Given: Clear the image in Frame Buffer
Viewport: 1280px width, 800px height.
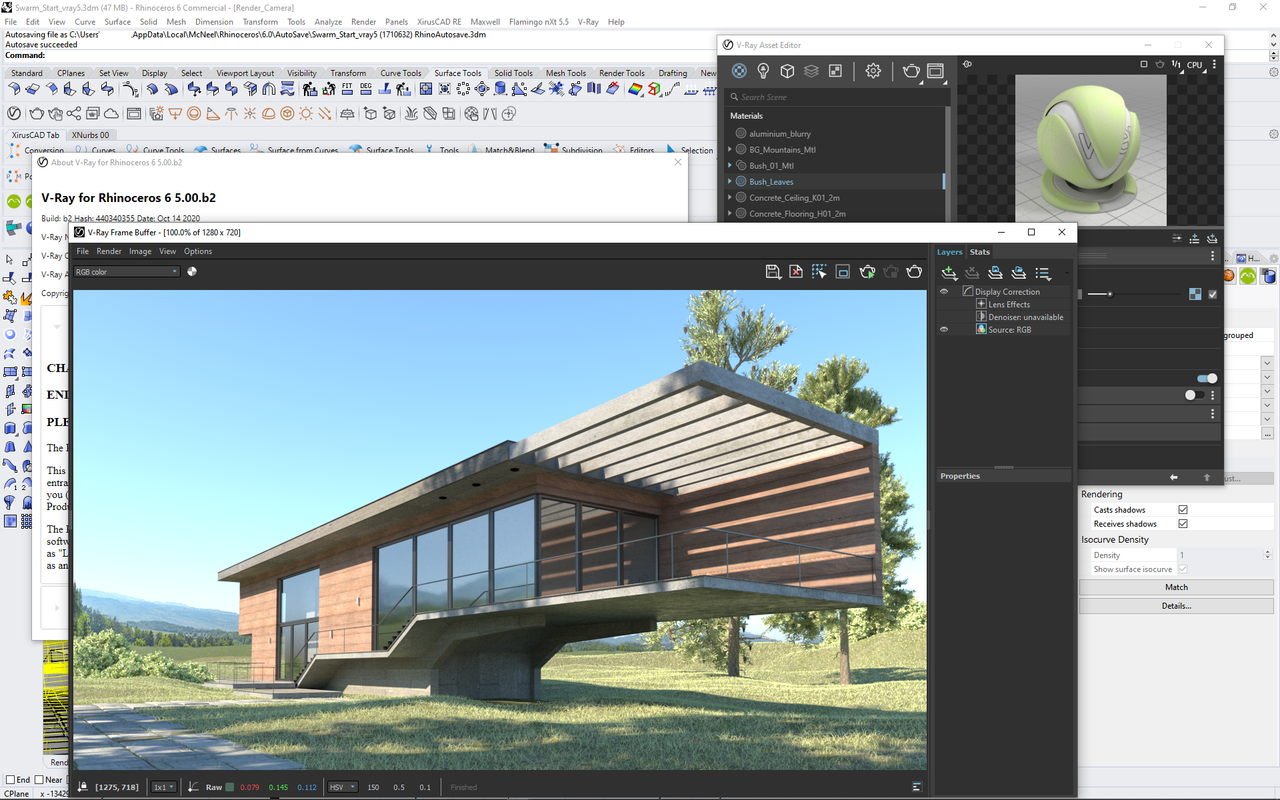Looking at the screenshot, I should point(796,271).
